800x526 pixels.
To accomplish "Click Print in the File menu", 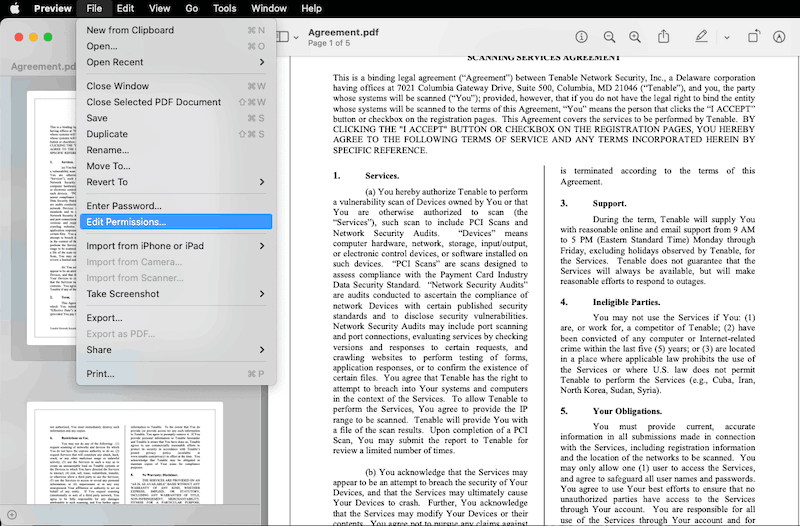I will [100, 374].
